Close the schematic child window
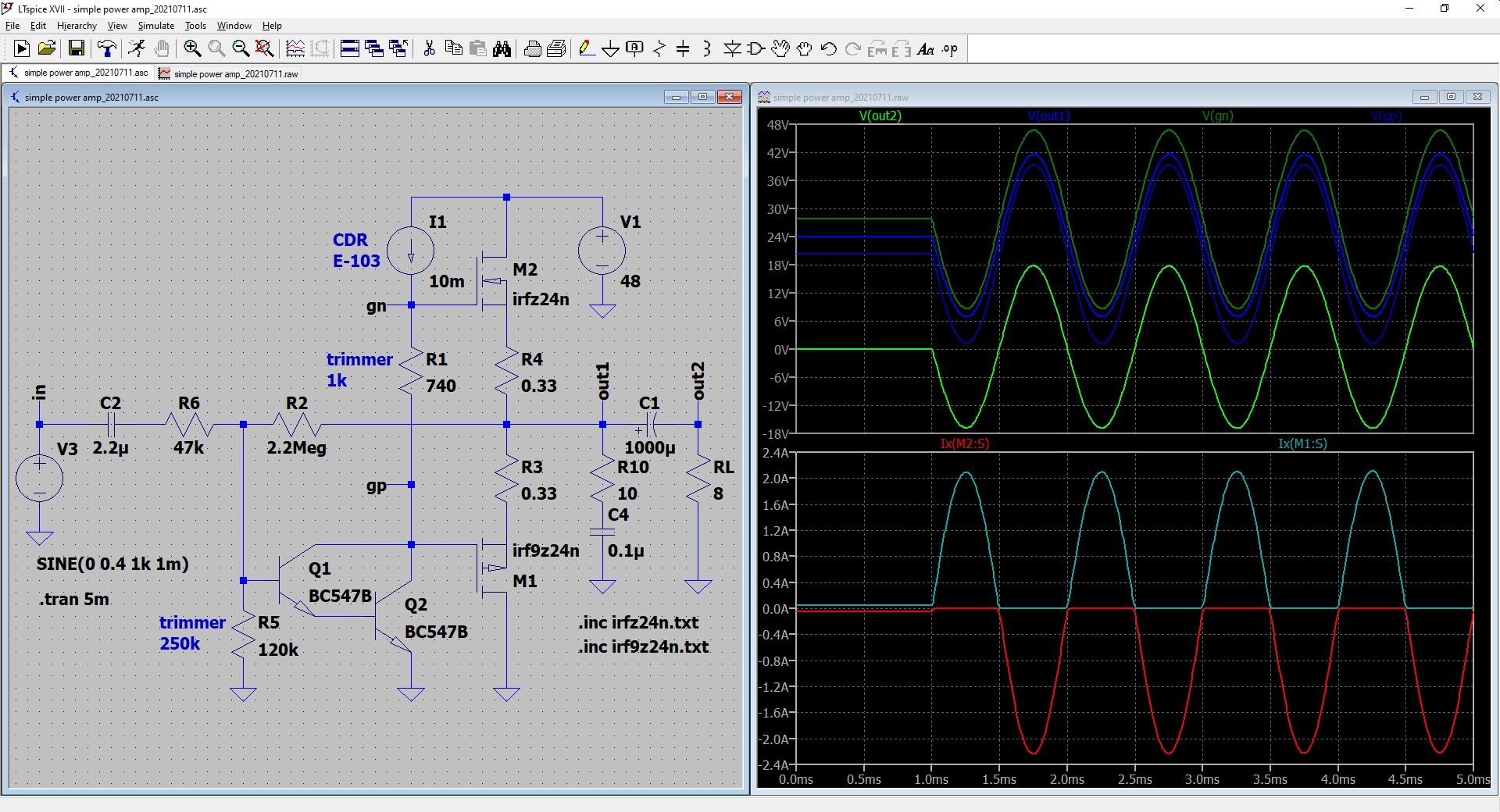 [x=730, y=97]
